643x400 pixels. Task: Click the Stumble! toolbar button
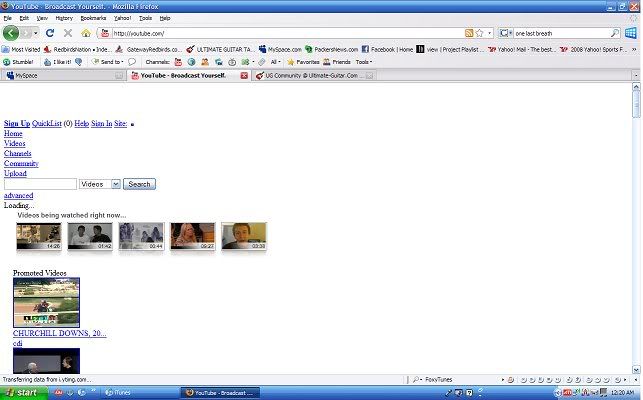[18, 62]
